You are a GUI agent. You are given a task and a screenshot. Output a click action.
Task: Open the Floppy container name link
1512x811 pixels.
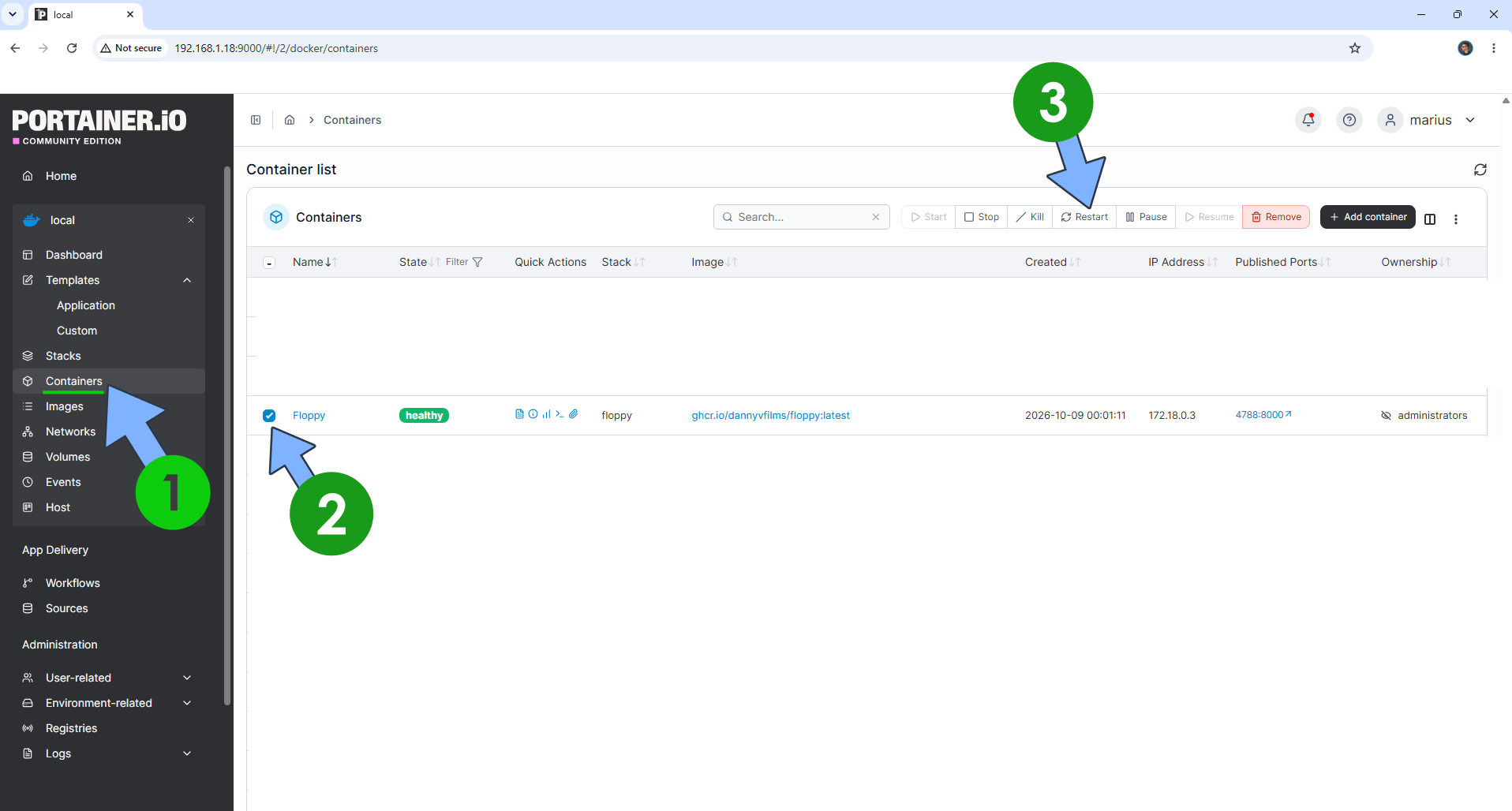point(309,415)
